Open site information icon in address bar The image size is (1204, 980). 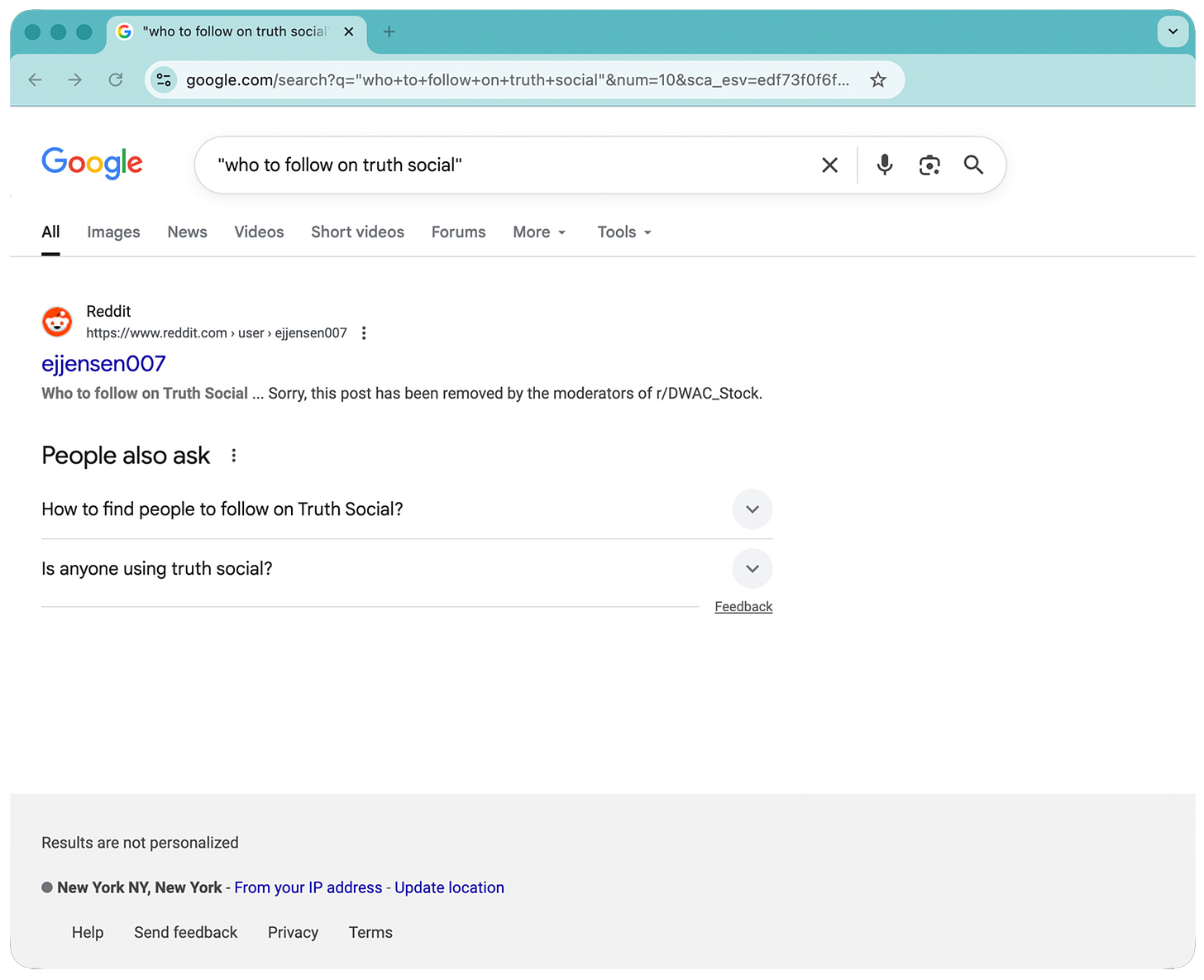click(164, 79)
